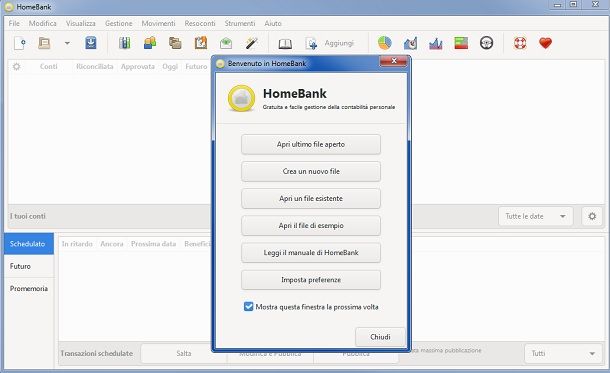Click the Open file toolbar icon

44,43
